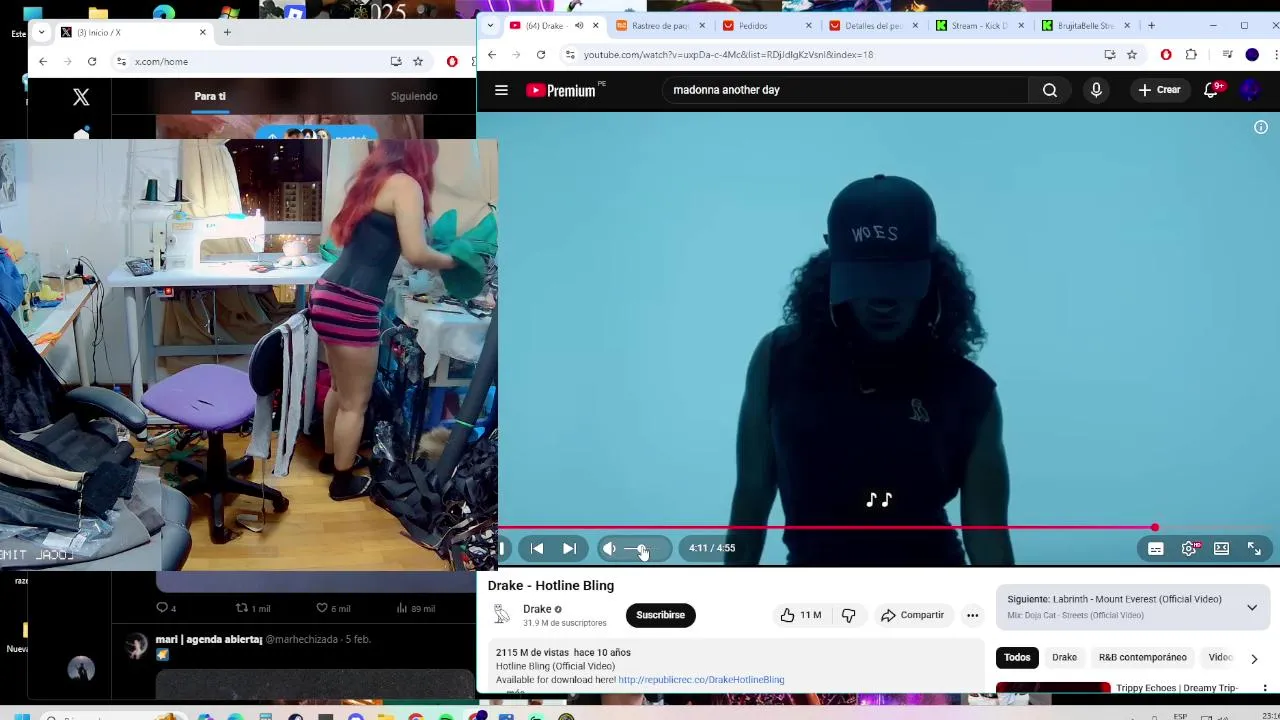Open the Drake channel name link
Viewport: 1280px width, 720px height.
pos(537,609)
